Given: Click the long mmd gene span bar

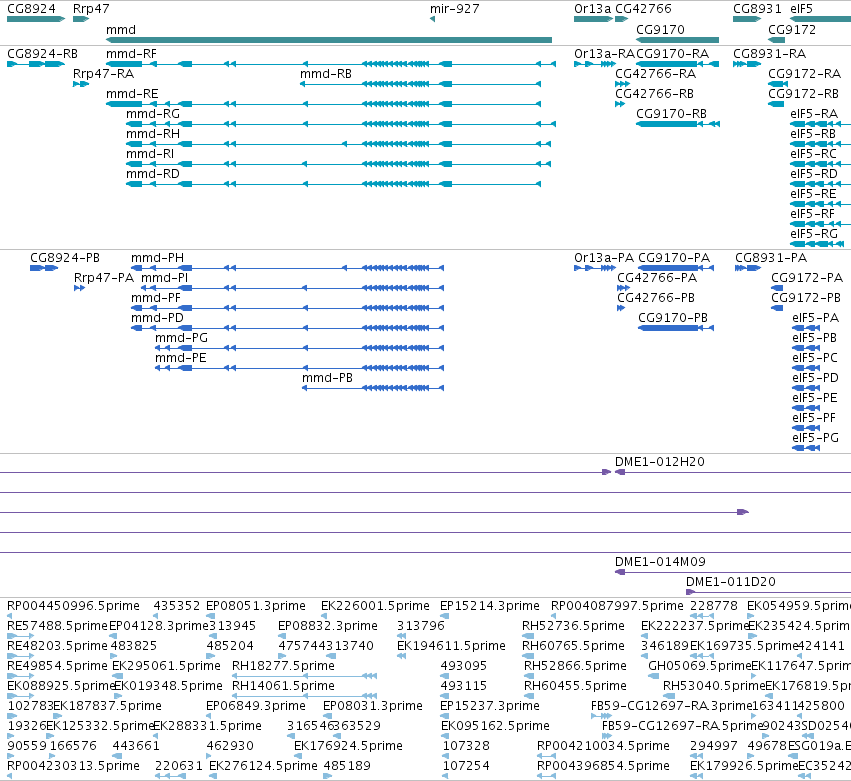Looking at the screenshot, I should 329,40.
